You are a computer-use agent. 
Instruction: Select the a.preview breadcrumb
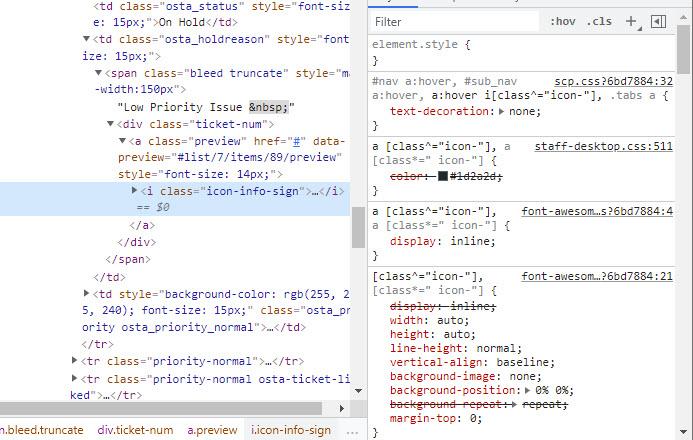[x=212, y=430]
